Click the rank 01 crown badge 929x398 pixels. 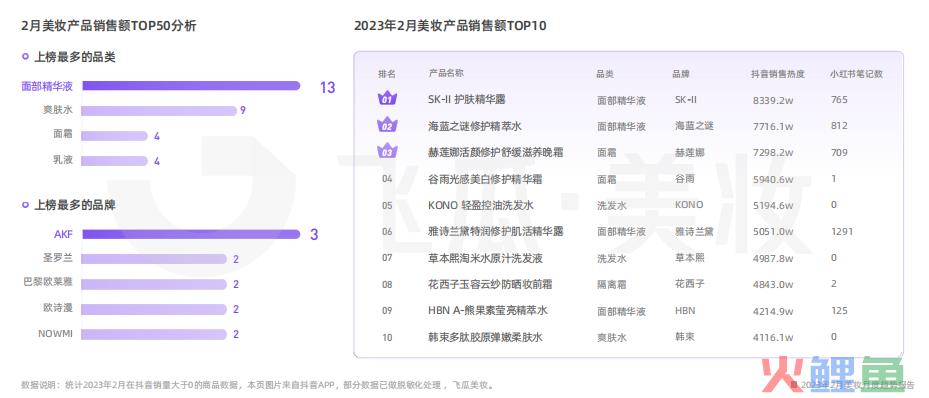click(x=387, y=99)
